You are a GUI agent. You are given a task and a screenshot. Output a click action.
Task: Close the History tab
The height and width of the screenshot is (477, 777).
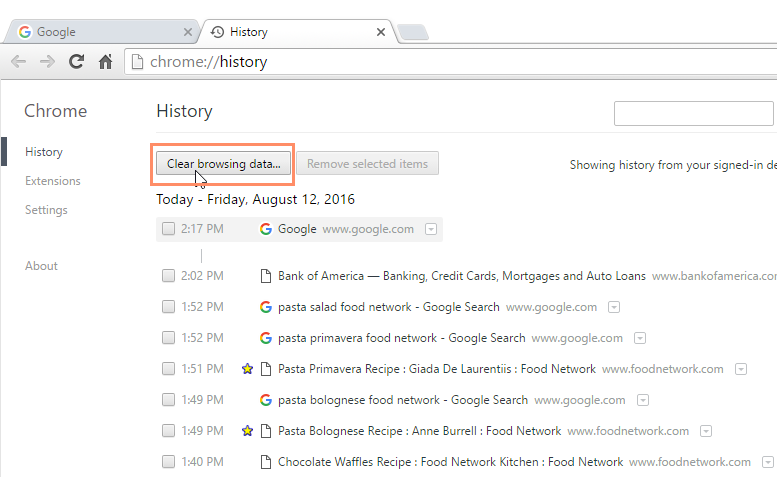[x=380, y=32]
